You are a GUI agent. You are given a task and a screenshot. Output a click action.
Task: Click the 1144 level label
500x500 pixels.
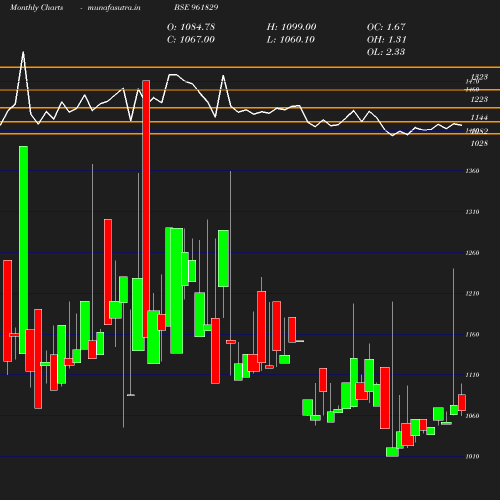point(479,117)
